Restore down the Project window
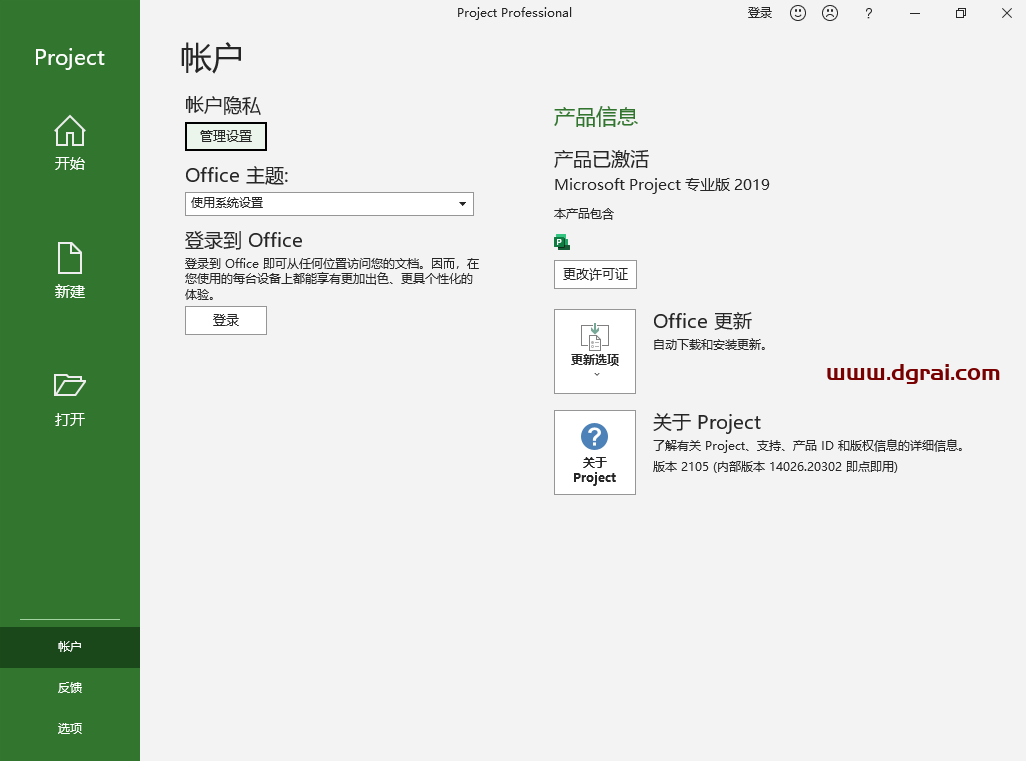The width and height of the screenshot is (1026, 761). pos(961,13)
